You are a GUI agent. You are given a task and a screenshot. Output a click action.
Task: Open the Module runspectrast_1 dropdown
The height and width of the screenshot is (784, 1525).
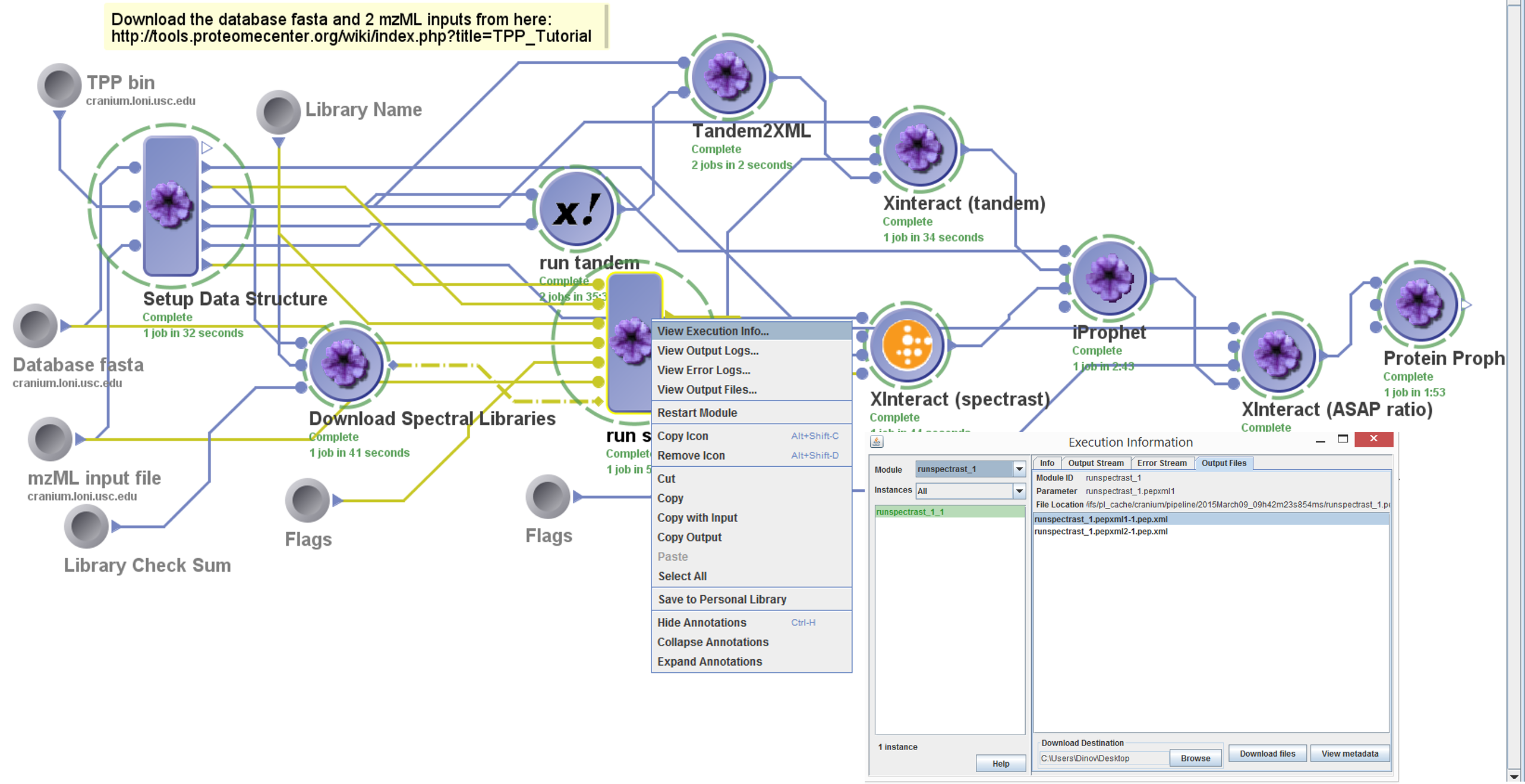tap(1019, 469)
